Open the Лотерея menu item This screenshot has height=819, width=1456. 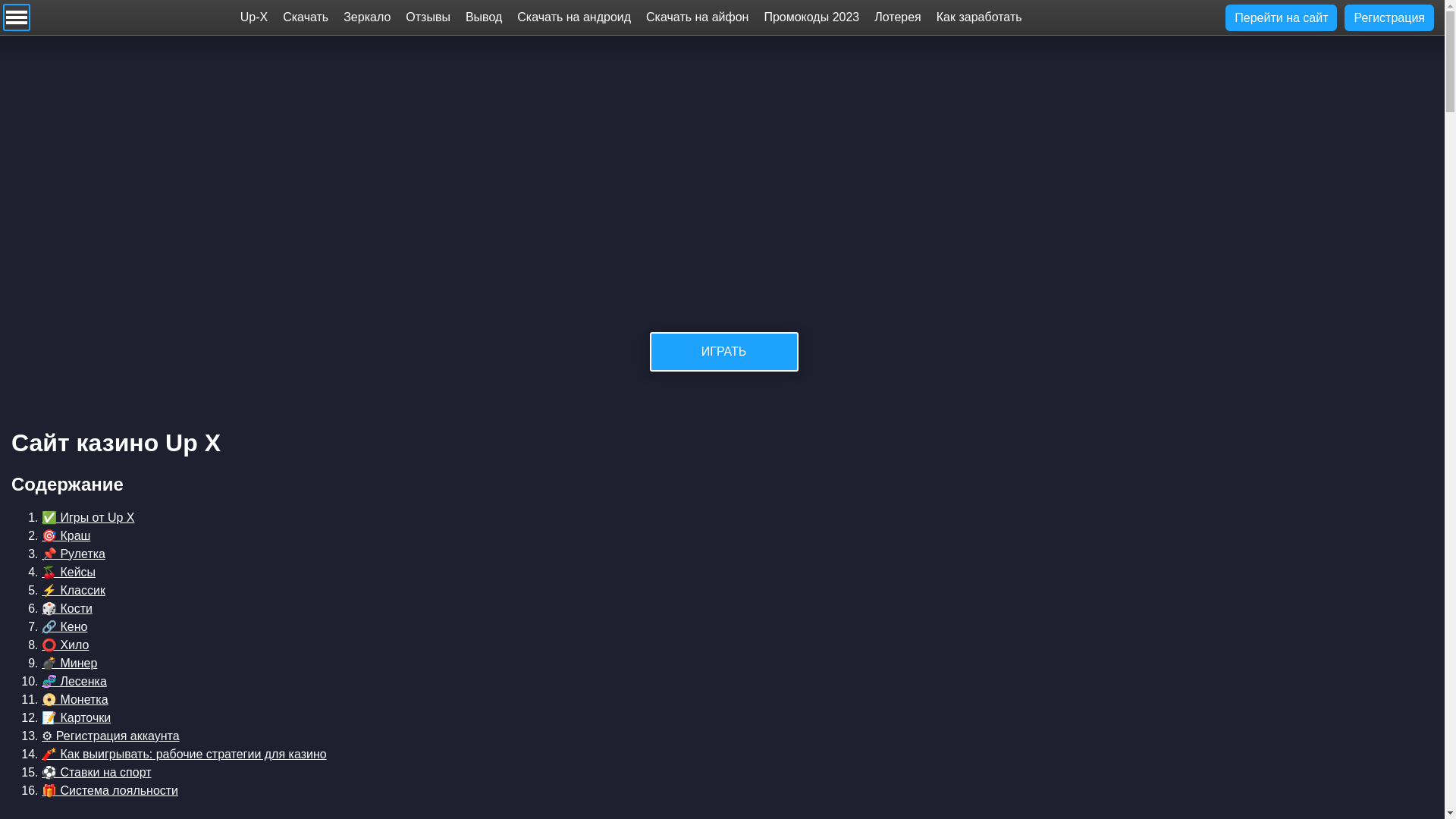tap(898, 17)
